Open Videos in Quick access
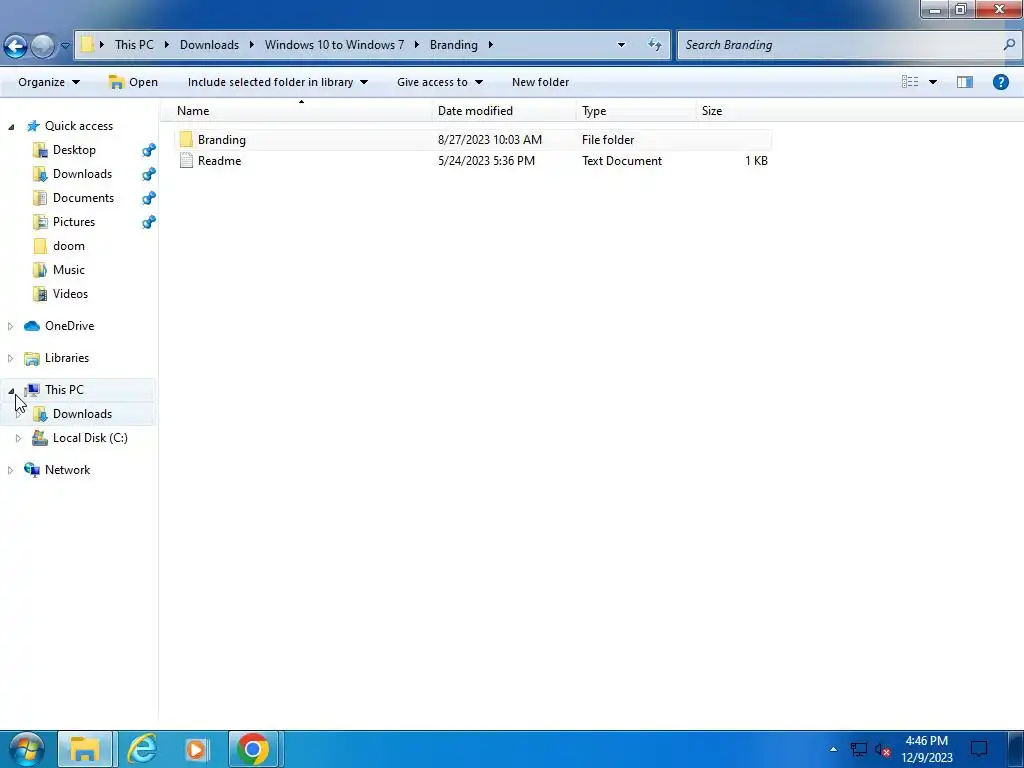The height and width of the screenshot is (768, 1024). [70, 294]
